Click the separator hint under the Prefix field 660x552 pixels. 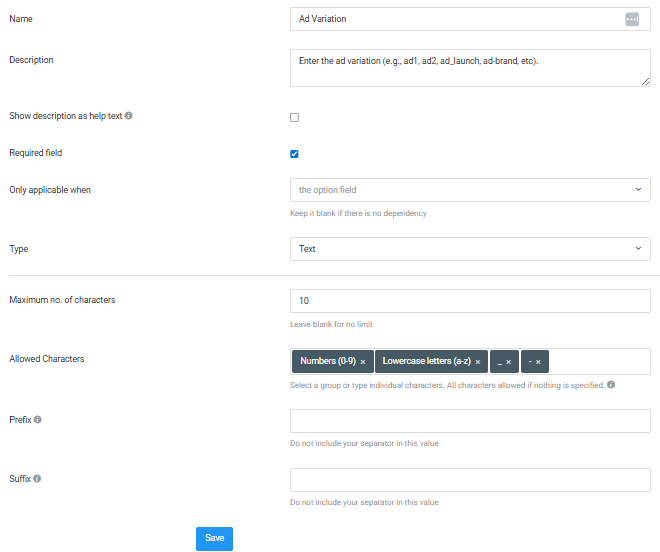(x=364, y=443)
